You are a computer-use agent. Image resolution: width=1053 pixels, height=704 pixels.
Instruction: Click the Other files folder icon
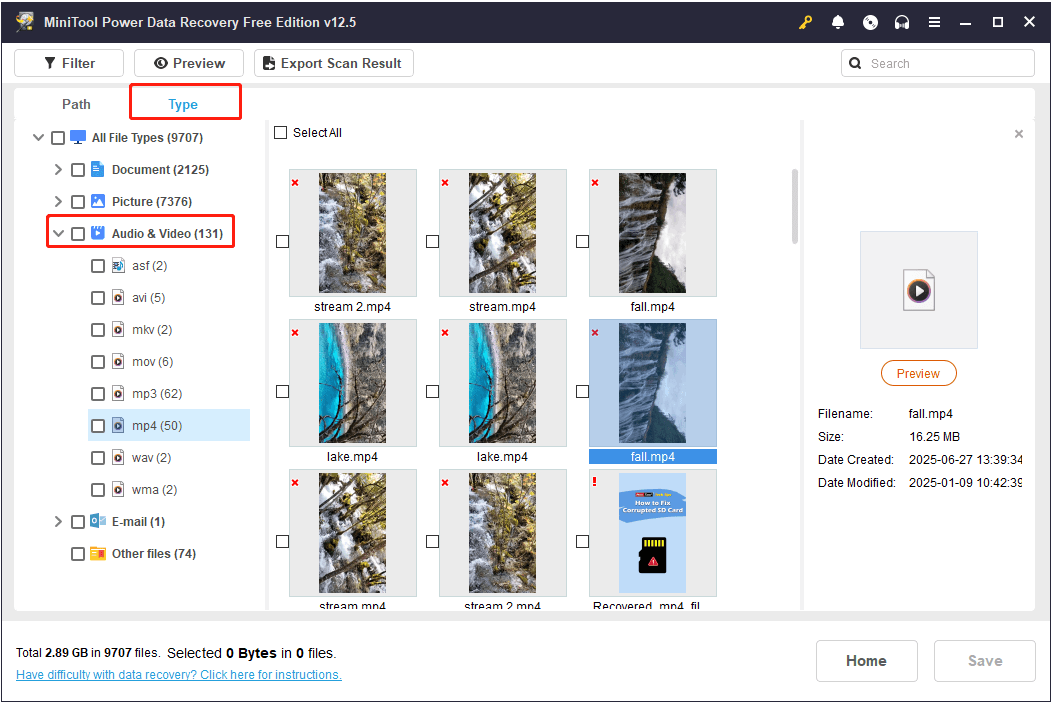click(x=98, y=554)
